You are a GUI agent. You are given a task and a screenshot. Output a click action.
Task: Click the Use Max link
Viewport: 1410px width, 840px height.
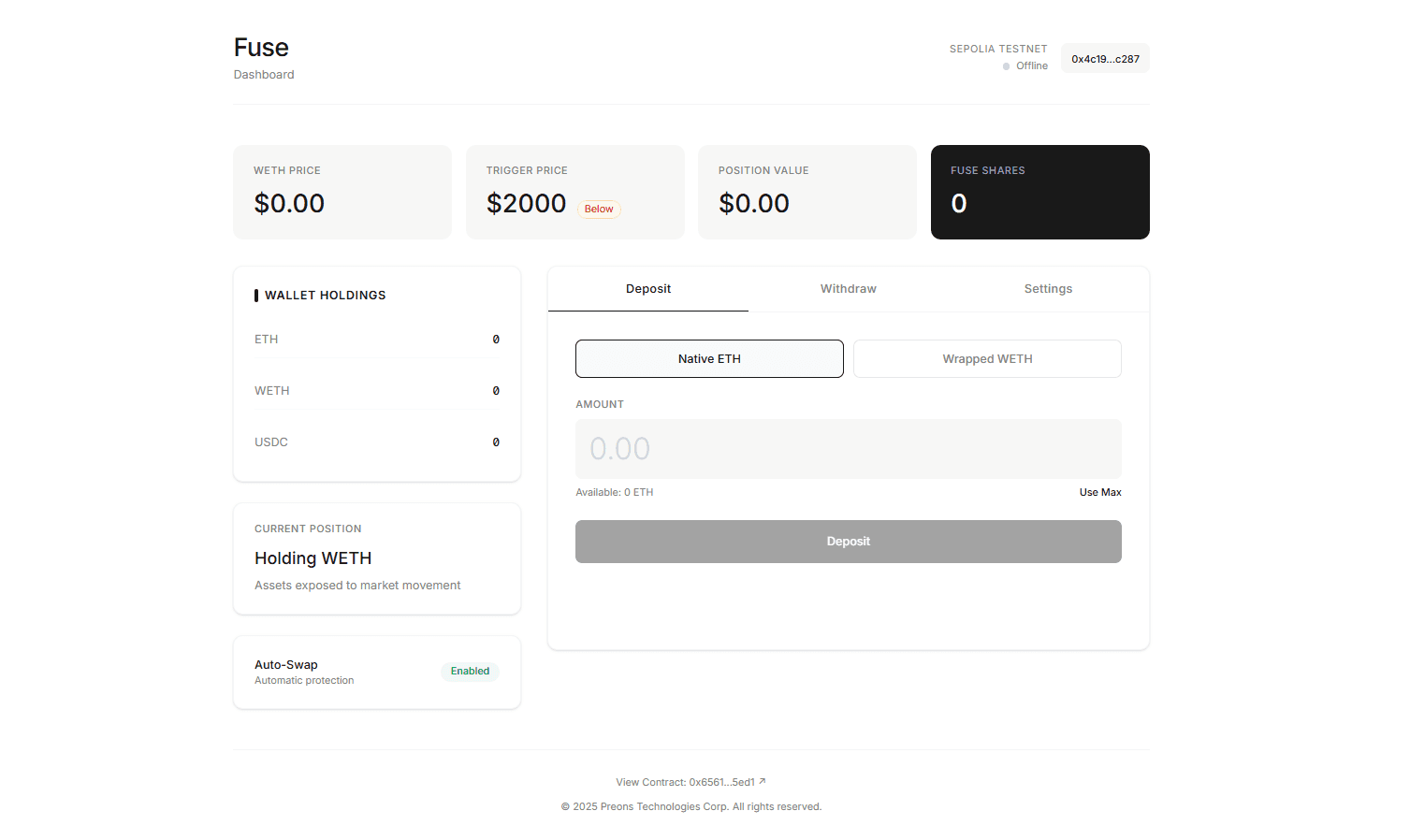tap(1099, 493)
